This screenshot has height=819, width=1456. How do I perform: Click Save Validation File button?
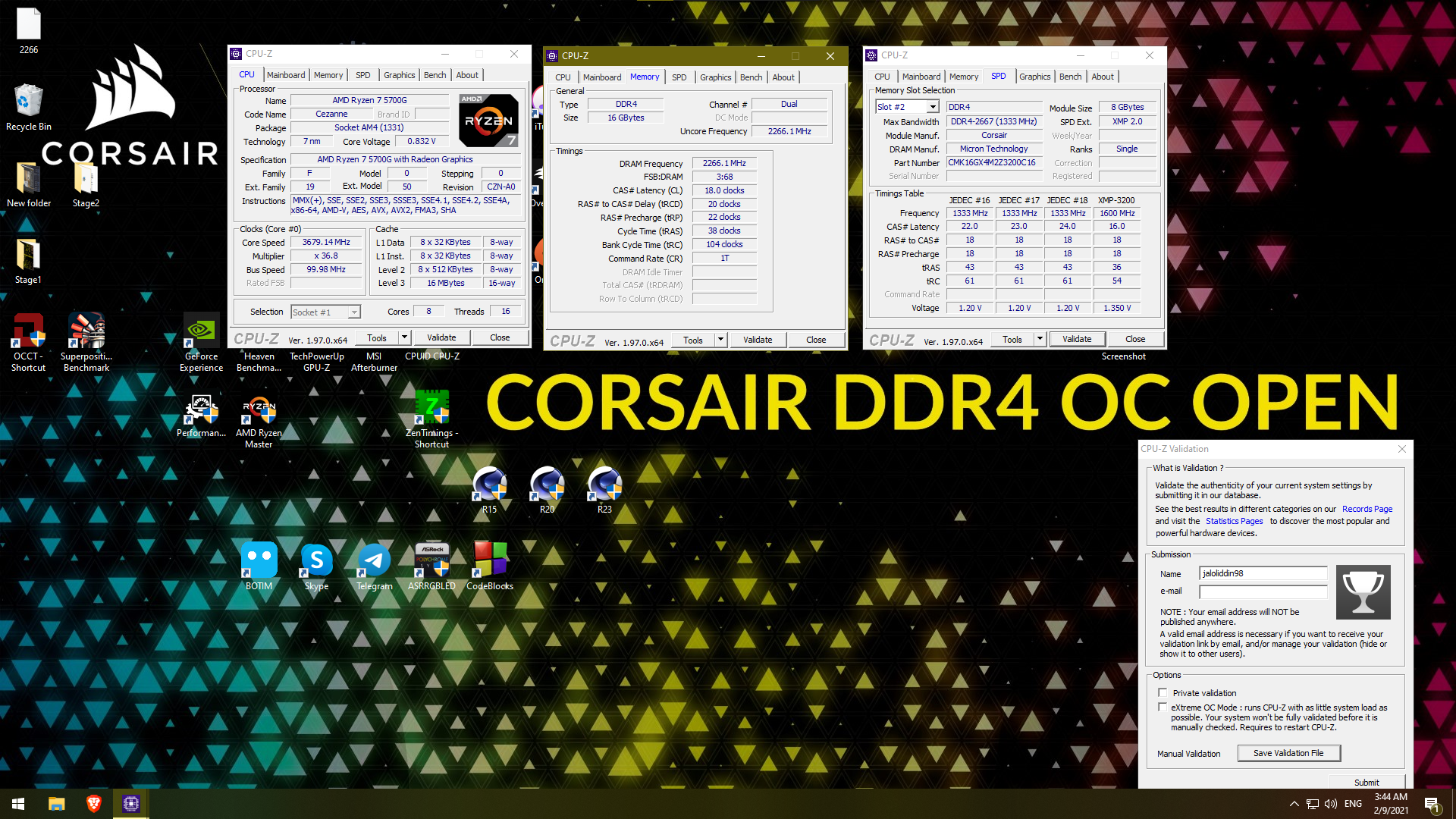pos(1288,753)
